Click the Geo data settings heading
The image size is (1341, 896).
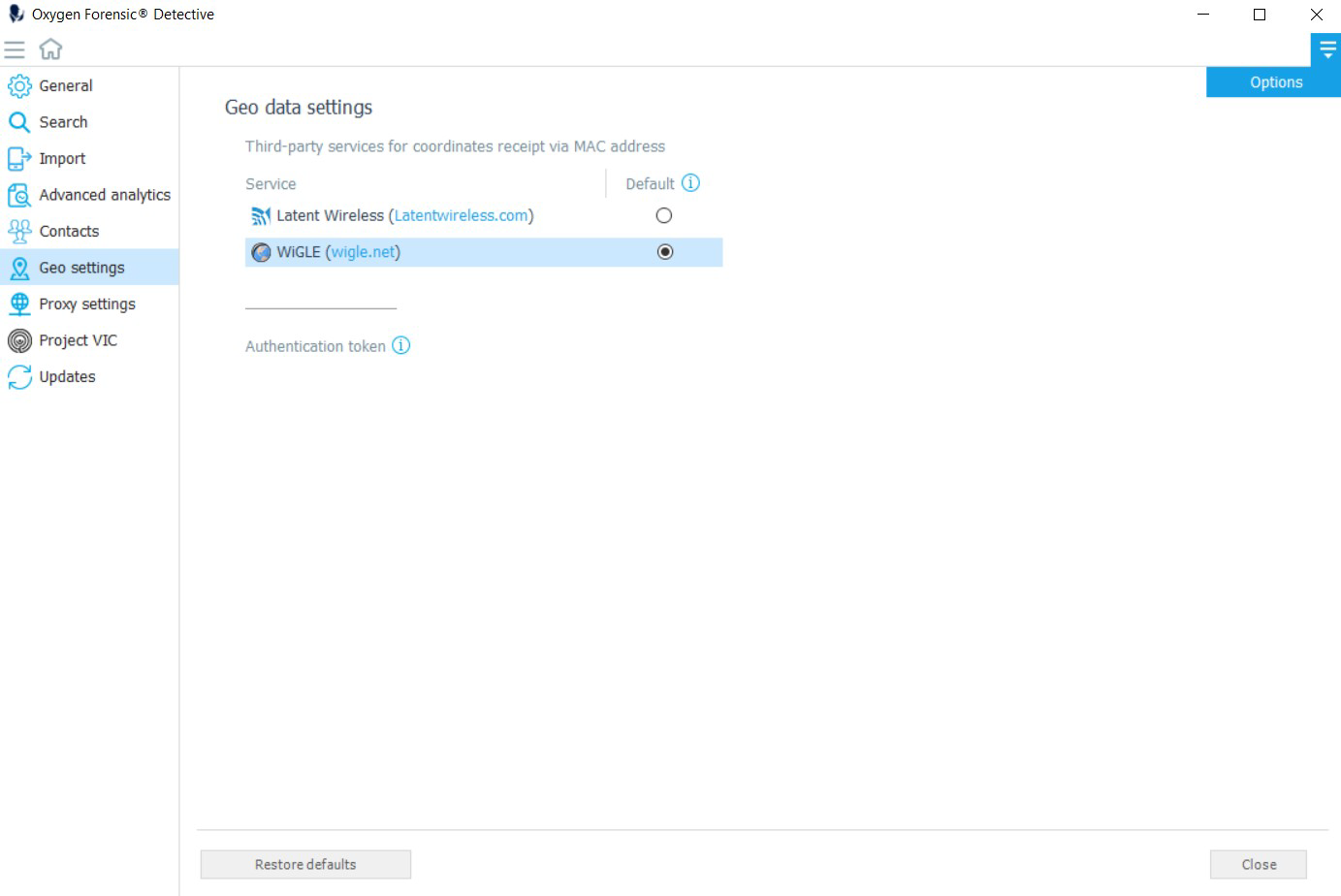299,108
